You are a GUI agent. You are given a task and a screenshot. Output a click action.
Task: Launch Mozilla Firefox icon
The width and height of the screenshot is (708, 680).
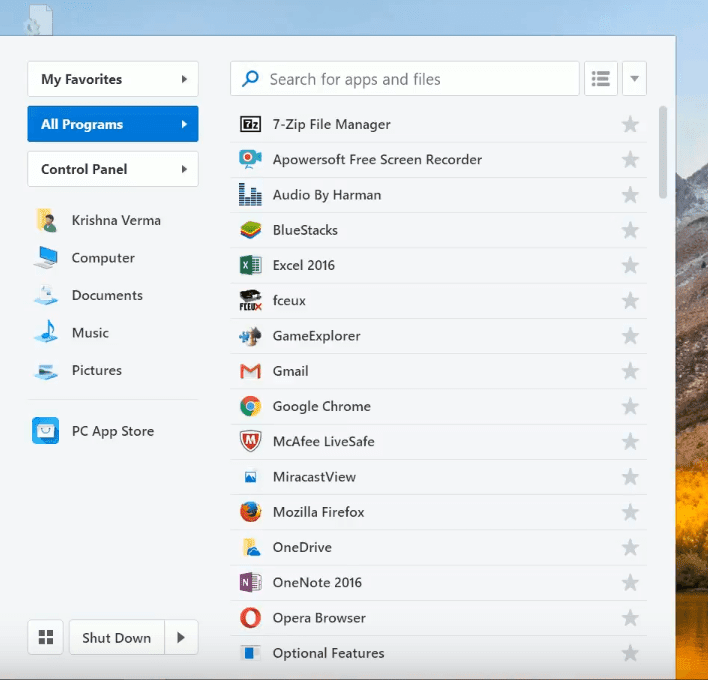tap(250, 512)
